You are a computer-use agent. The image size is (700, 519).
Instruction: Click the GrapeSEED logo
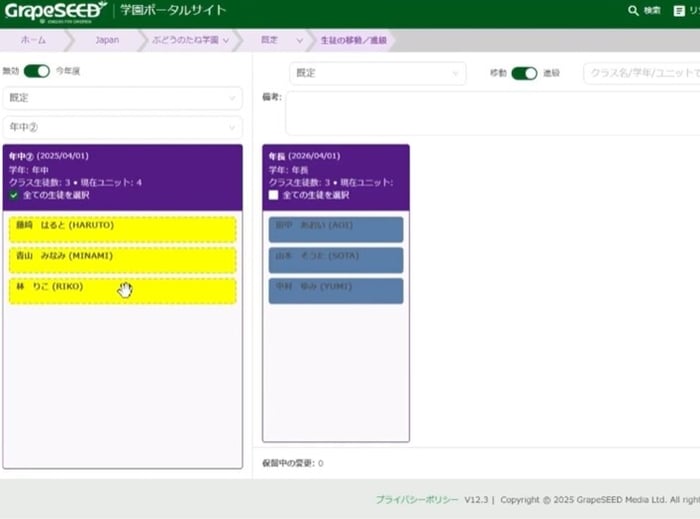pyautogui.click(x=55, y=12)
